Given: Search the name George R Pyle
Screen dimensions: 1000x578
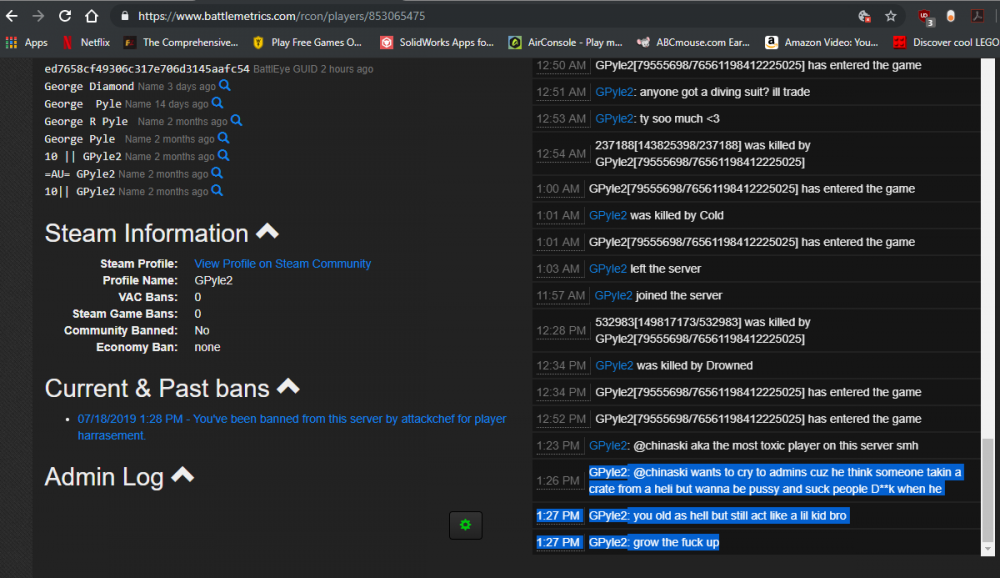Looking at the screenshot, I should pos(236,121).
